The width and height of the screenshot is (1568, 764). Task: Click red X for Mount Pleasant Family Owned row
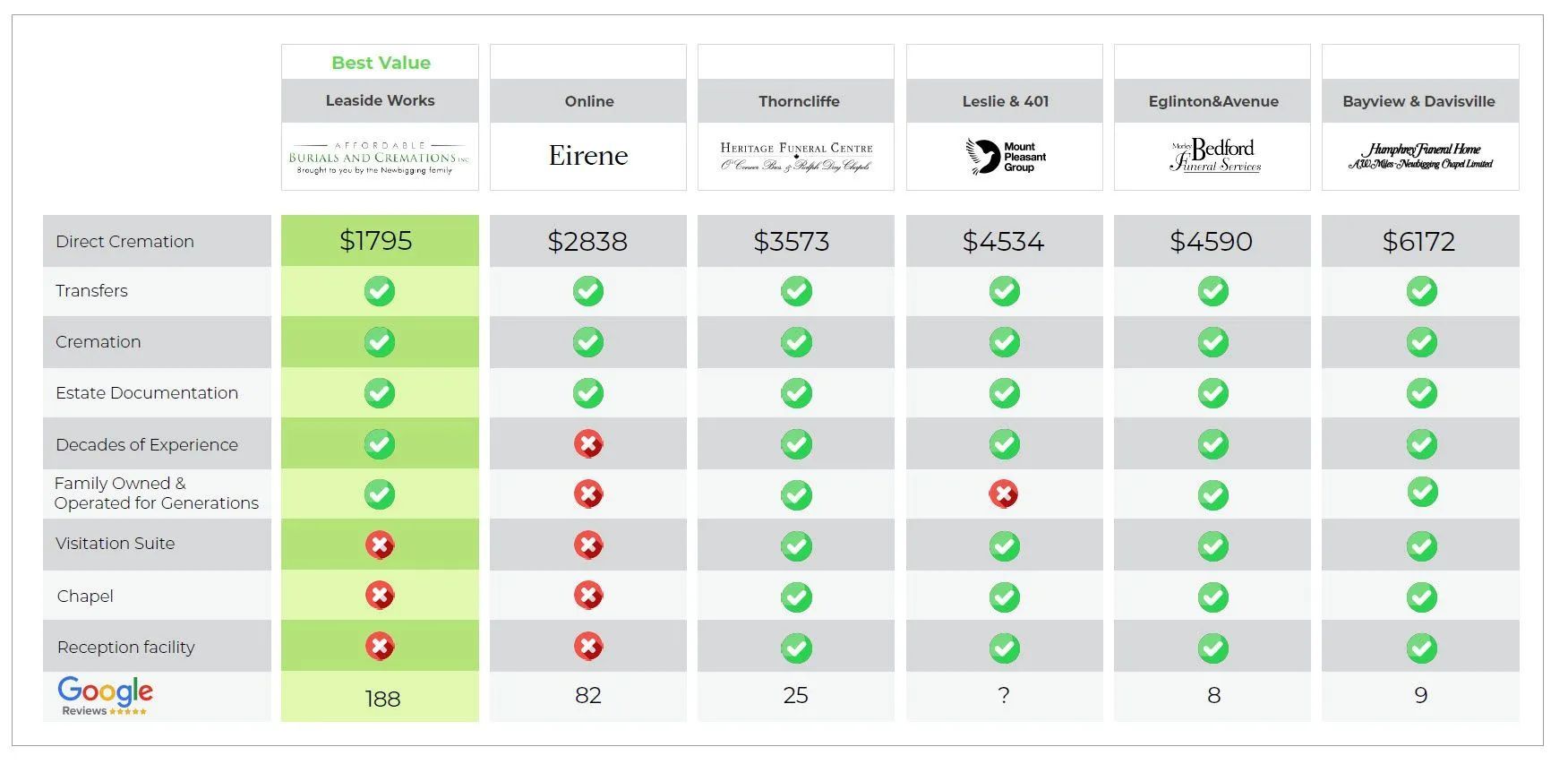pyautogui.click(x=1004, y=494)
